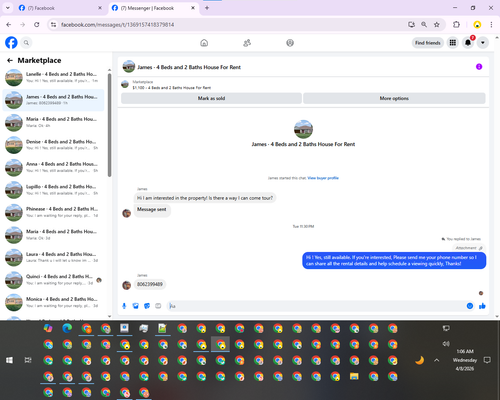Viewport: 500px width, 400px height.
Task: Open Anna's conversation
Action: click(x=53, y=167)
